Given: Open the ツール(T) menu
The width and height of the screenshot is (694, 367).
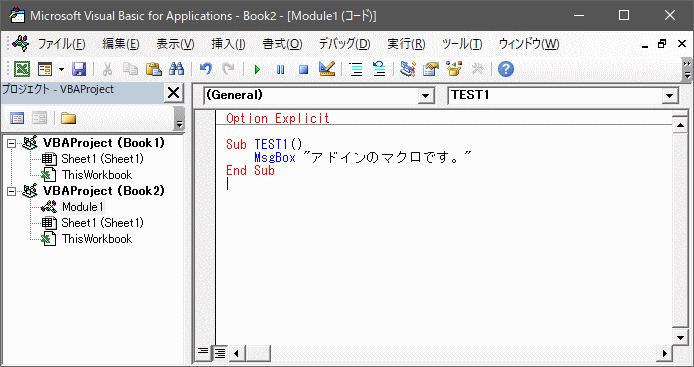Looking at the screenshot, I should pos(462,44).
